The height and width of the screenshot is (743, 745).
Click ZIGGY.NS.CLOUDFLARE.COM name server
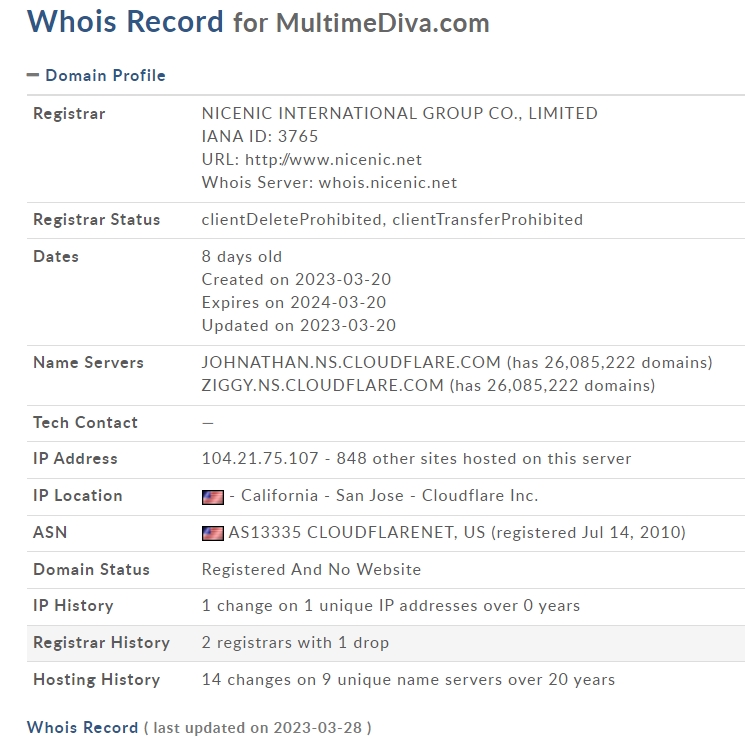point(323,385)
